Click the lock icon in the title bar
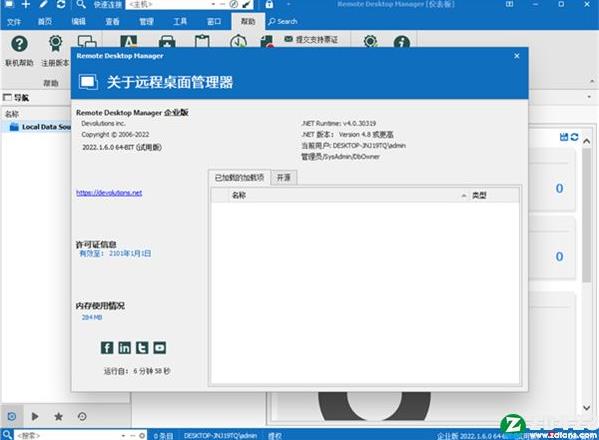Viewport: 599px width, 440px height. coord(269,4)
